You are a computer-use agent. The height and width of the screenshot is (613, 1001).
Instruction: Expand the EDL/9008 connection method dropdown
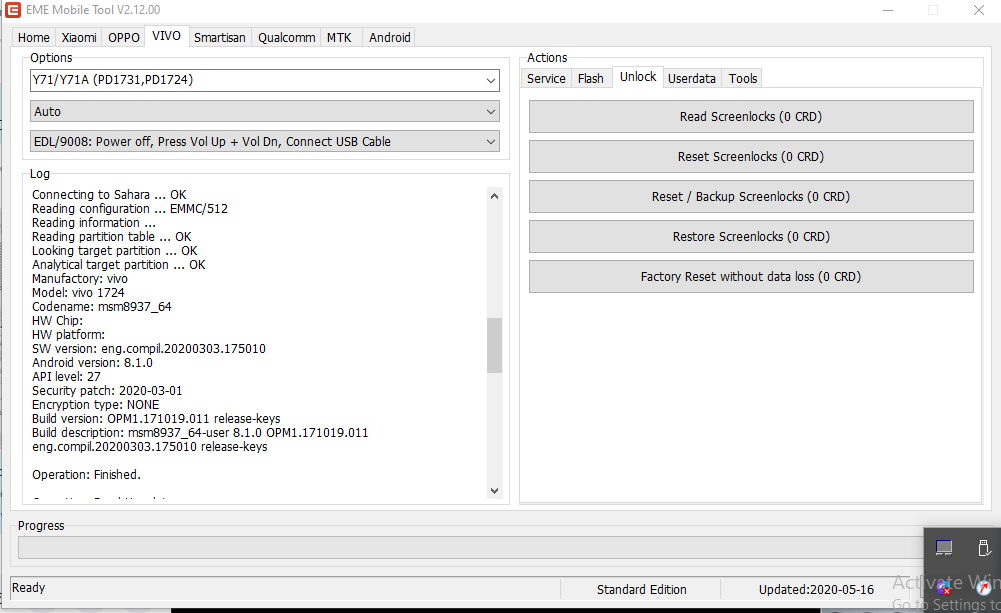click(x=490, y=142)
